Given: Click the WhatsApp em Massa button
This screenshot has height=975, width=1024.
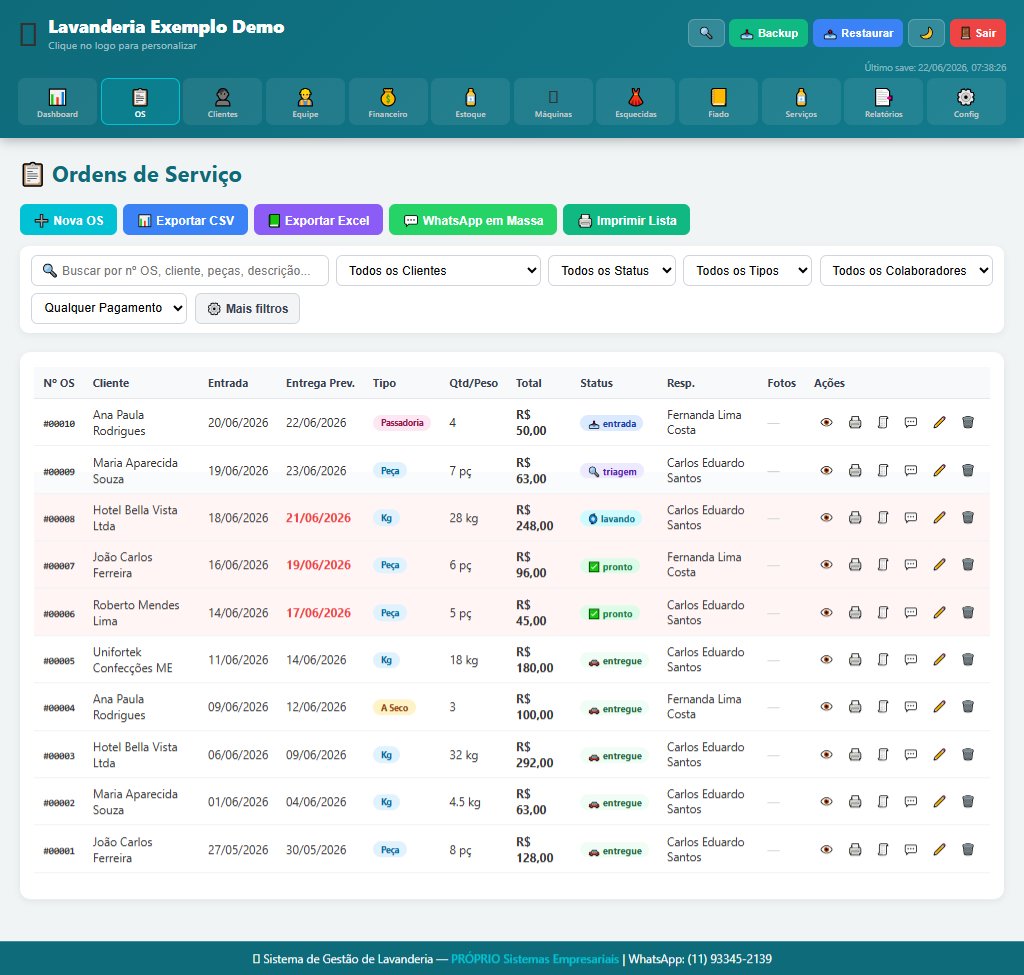Looking at the screenshot, I should point(473,220).
